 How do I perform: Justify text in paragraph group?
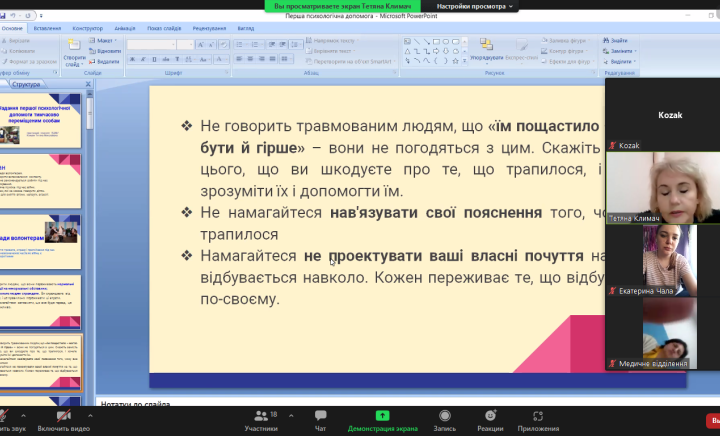pos(272,59)
